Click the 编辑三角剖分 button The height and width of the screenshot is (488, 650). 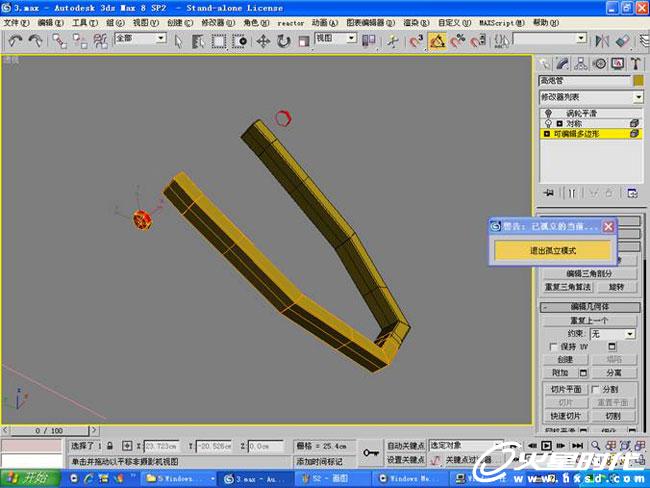tap(589, 273)
